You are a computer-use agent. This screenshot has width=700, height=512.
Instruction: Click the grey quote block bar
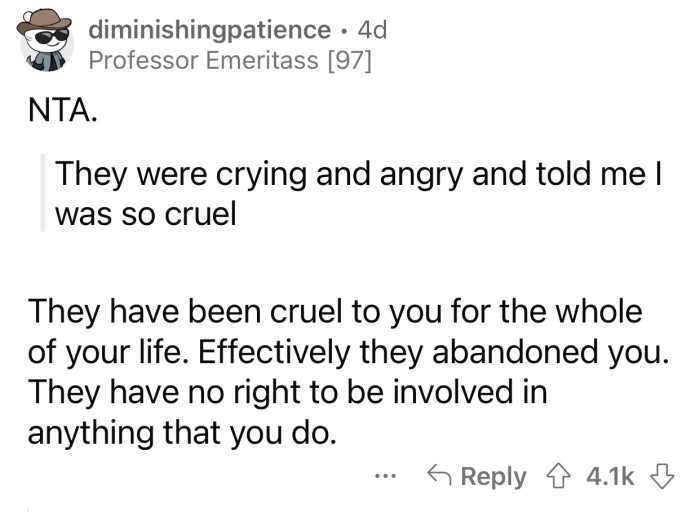[x=43, y=193]
